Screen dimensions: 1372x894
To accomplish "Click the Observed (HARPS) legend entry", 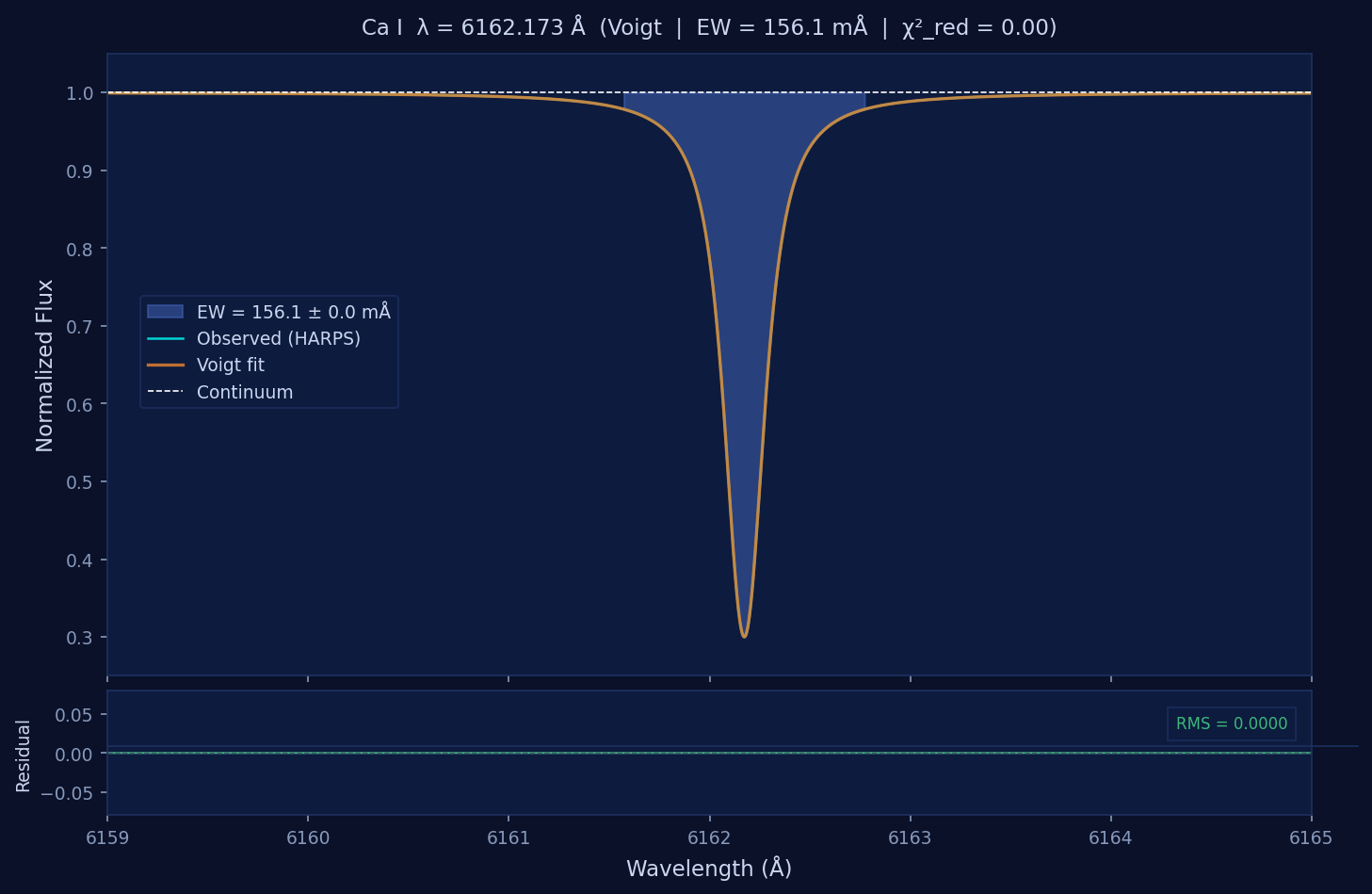I will pyautogui.click(x=254, y=338).
